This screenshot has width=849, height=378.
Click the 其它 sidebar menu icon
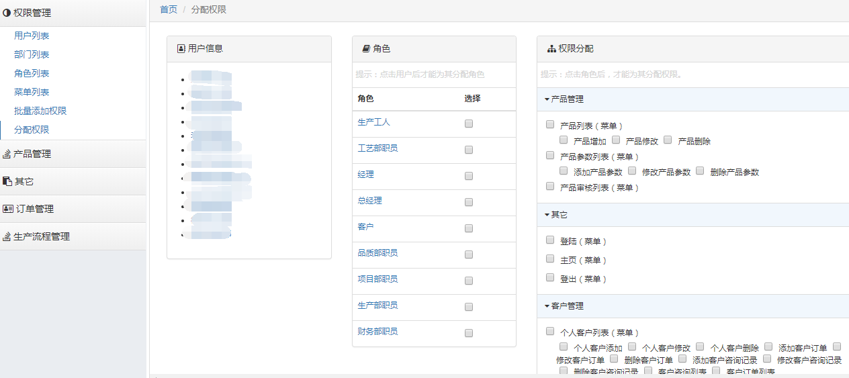point(6,181)
